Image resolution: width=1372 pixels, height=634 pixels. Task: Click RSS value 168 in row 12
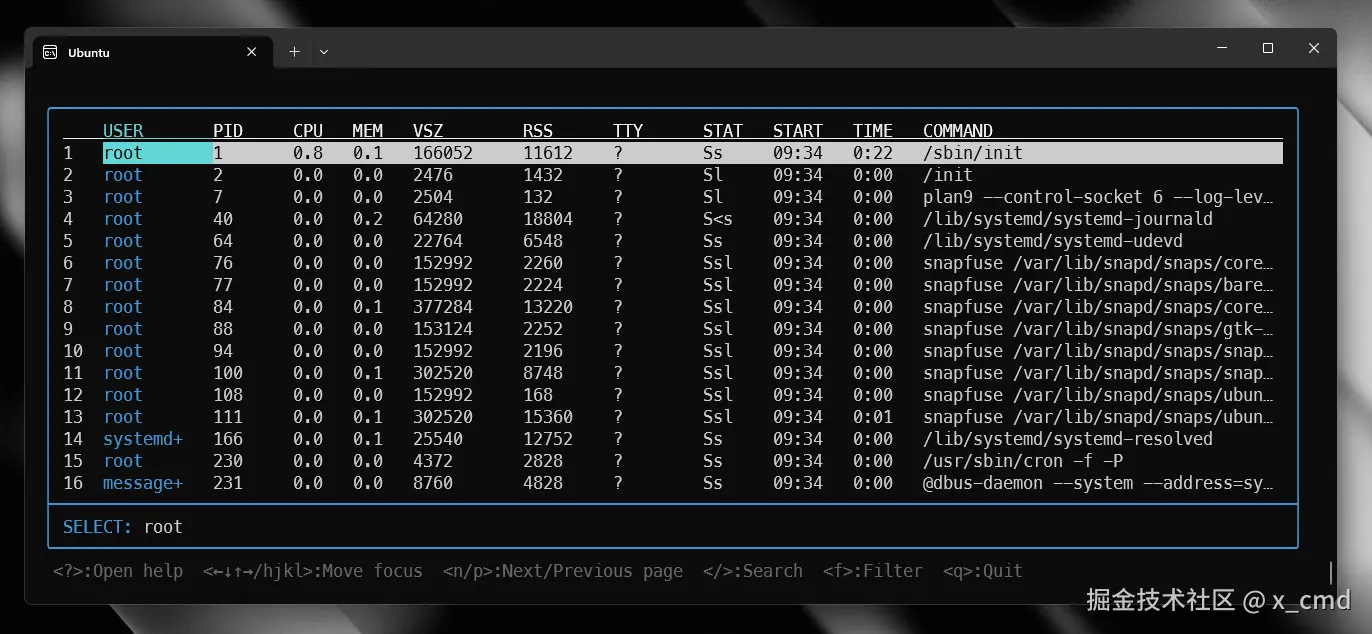coord(538,395)
